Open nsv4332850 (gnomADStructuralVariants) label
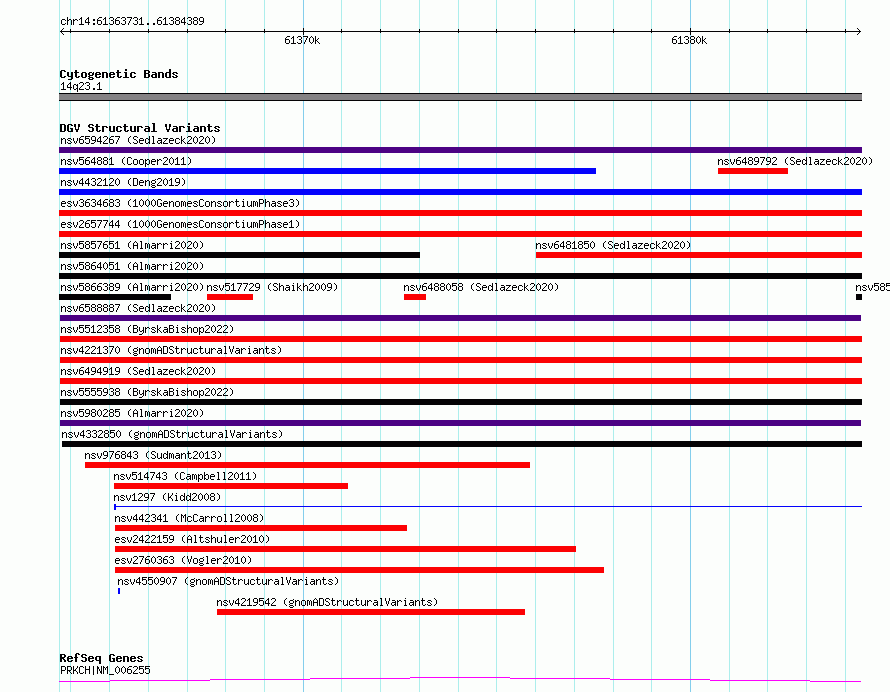The height and width of the screenshot is (692, 890). click(x=172, y=434)
